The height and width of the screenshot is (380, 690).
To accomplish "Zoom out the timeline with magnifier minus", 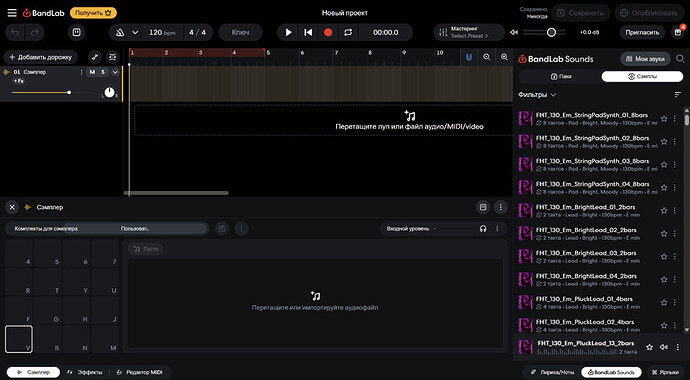I will (x=486, y=57).
